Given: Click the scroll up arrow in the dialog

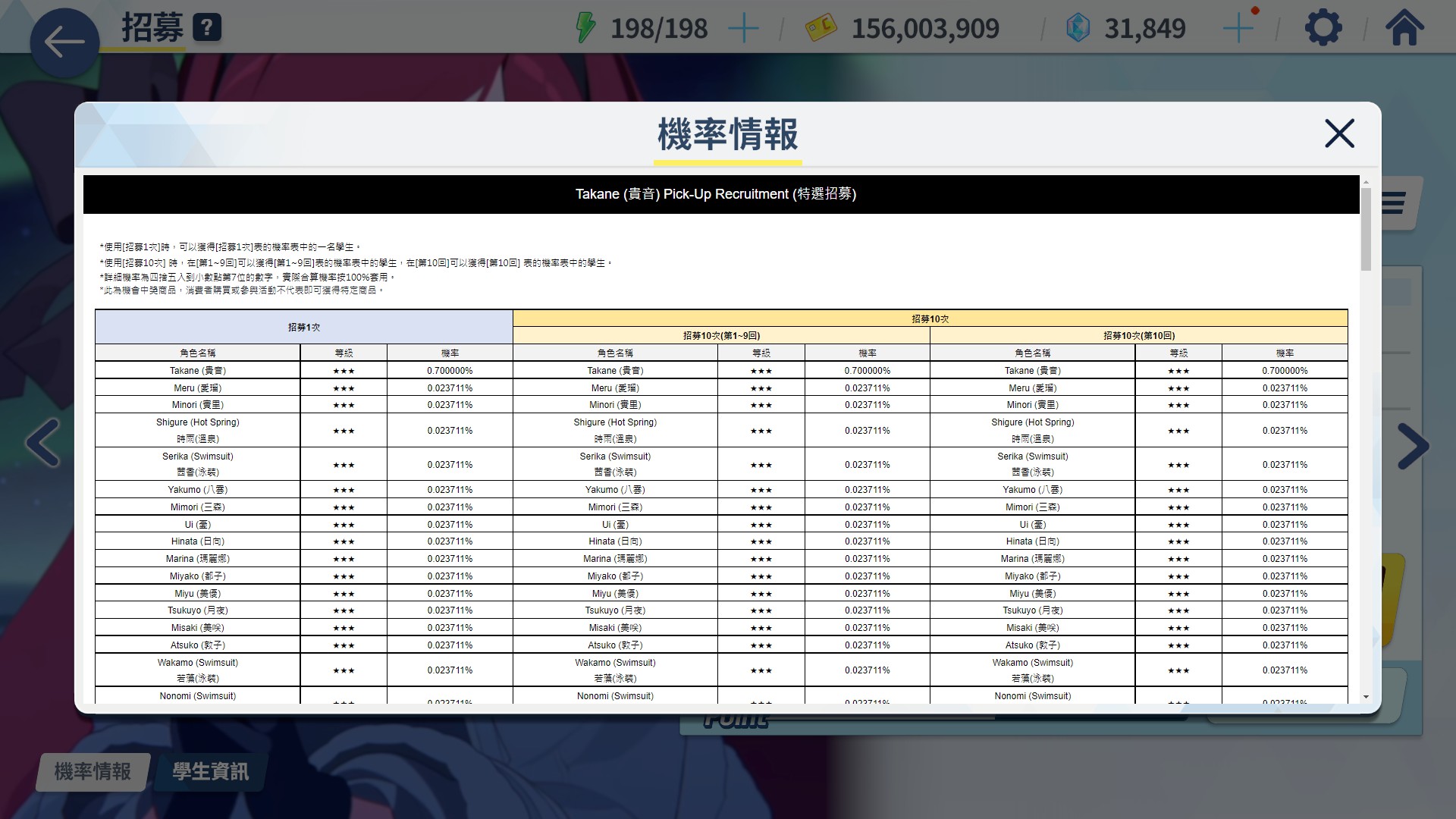Looking at the screenshot, I should [1366, 182].
